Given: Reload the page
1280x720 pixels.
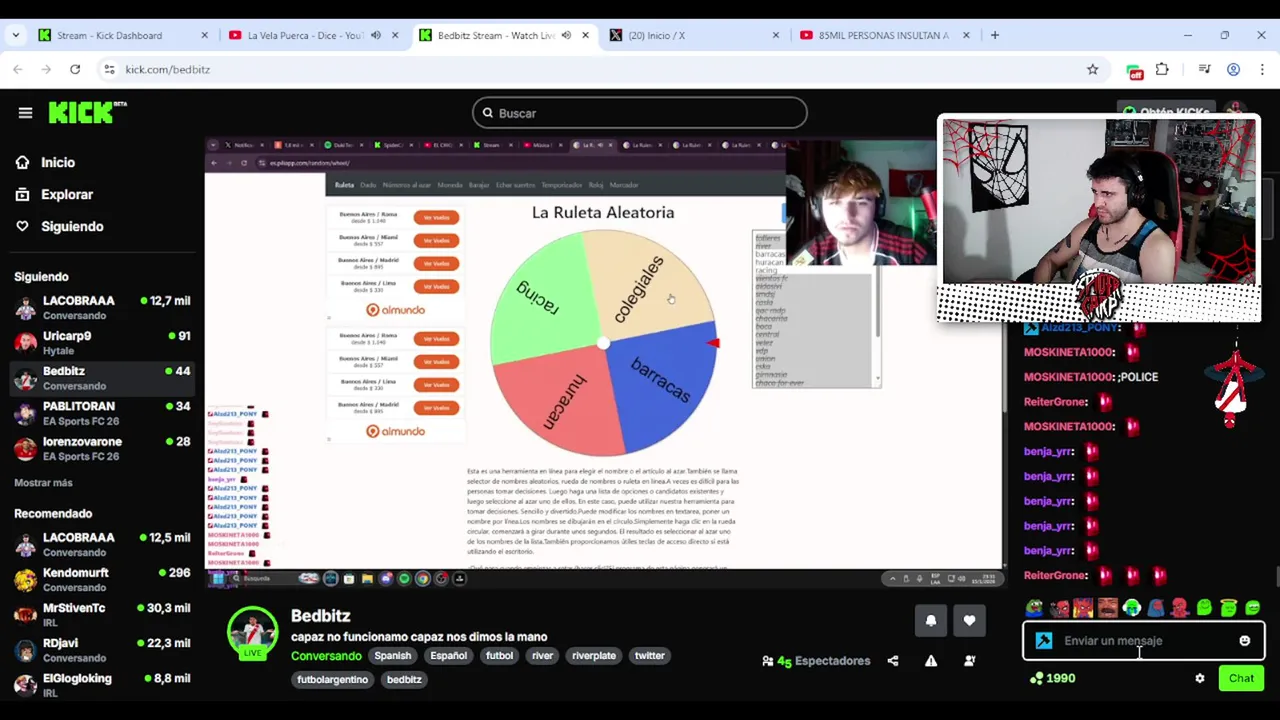Looking at the screenshot, I should coord(75,69).
